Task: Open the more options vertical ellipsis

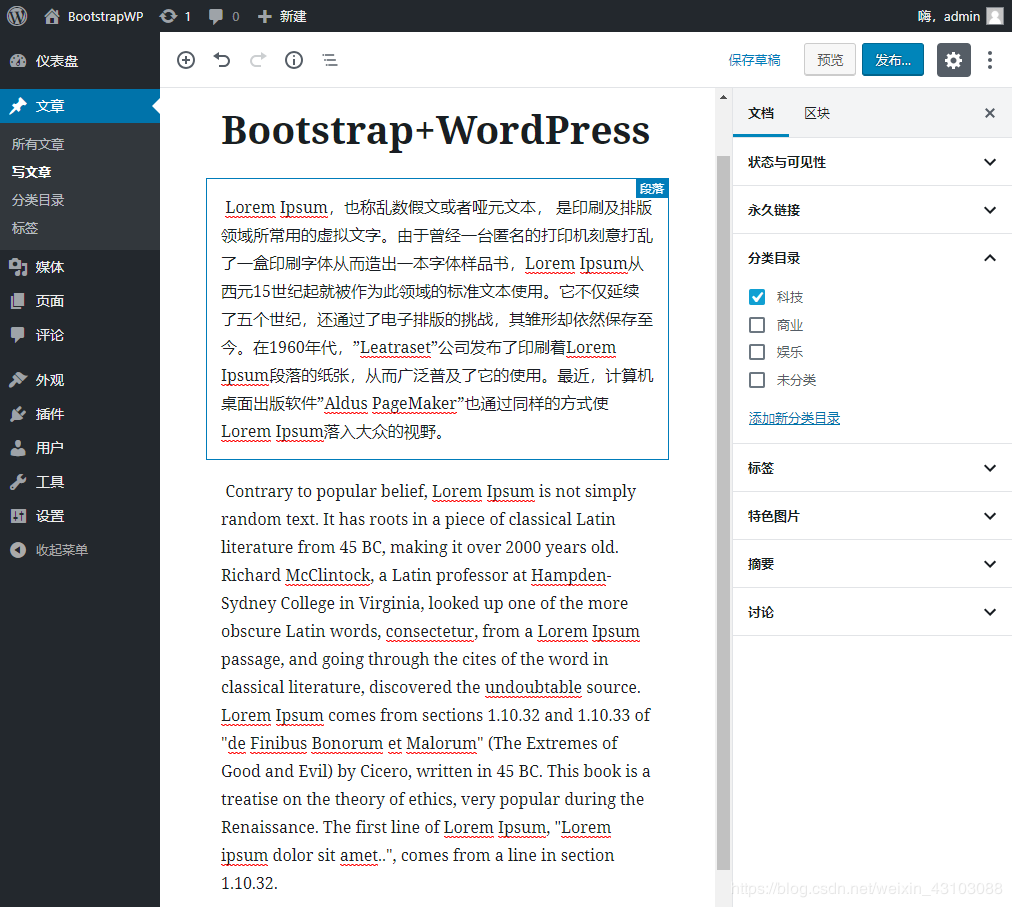Action: (989, 60)
